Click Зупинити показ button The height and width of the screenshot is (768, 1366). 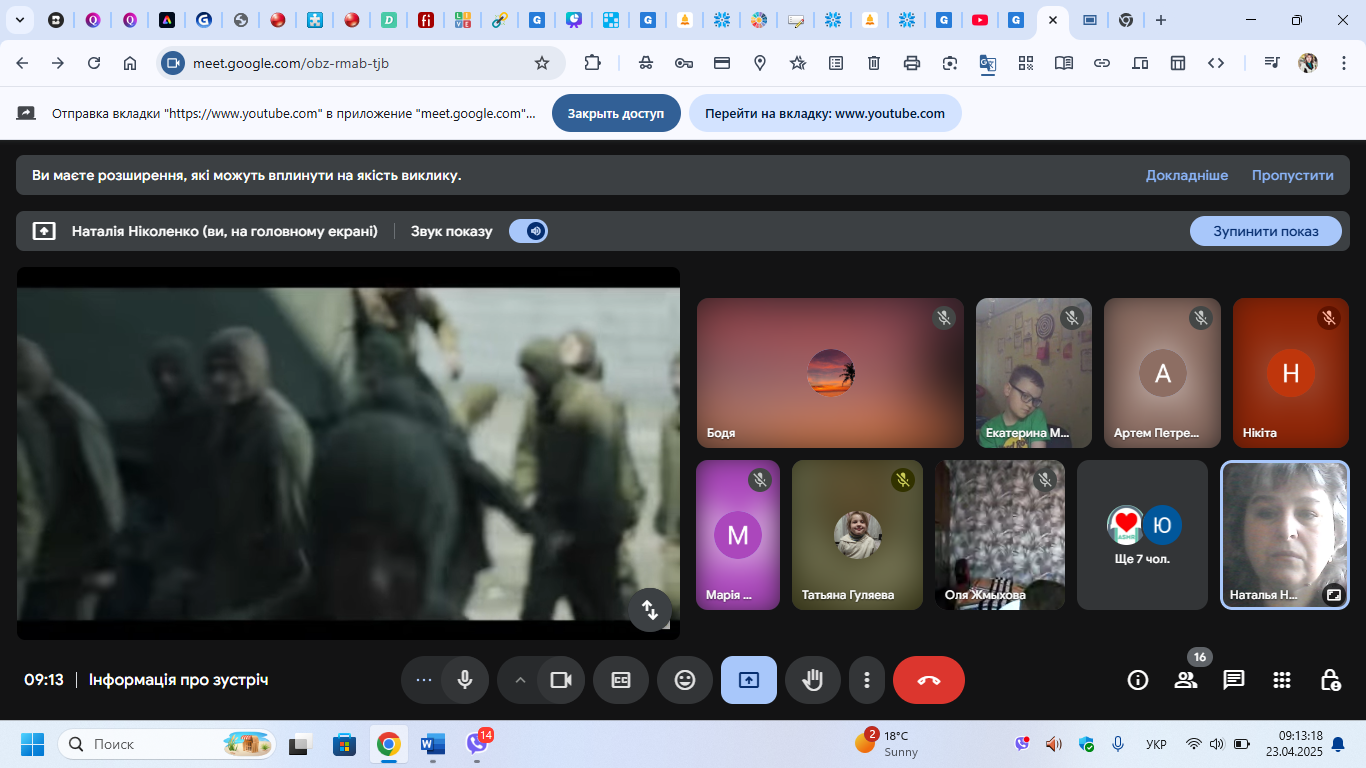pyautogui.click(x=1265, y=231)
